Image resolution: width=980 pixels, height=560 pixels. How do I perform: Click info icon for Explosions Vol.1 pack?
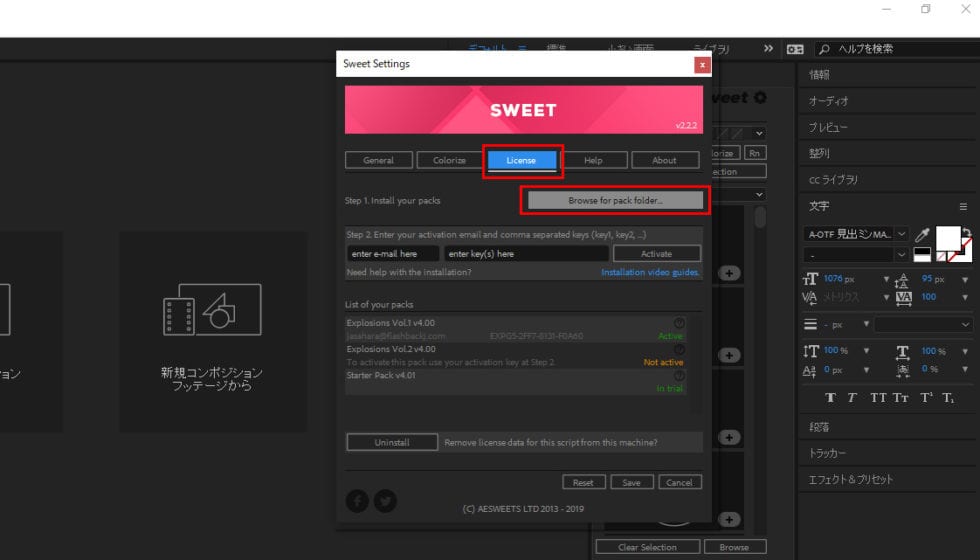679,323
